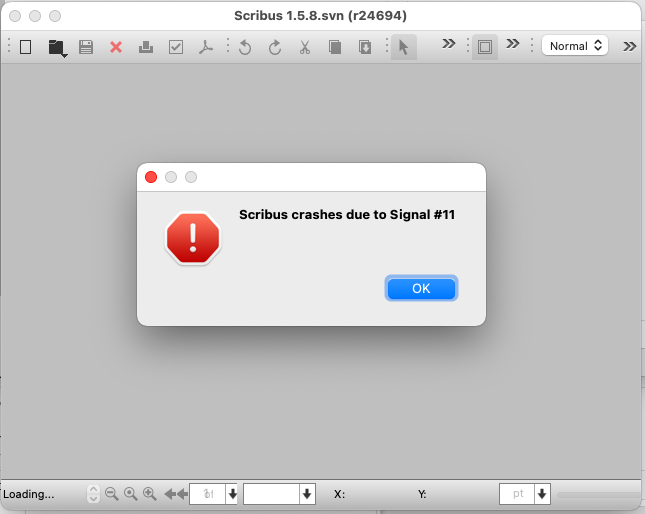Screen dimensions: 645x514
Task: Open a file with the folder icon
Action: click(56, 47)
